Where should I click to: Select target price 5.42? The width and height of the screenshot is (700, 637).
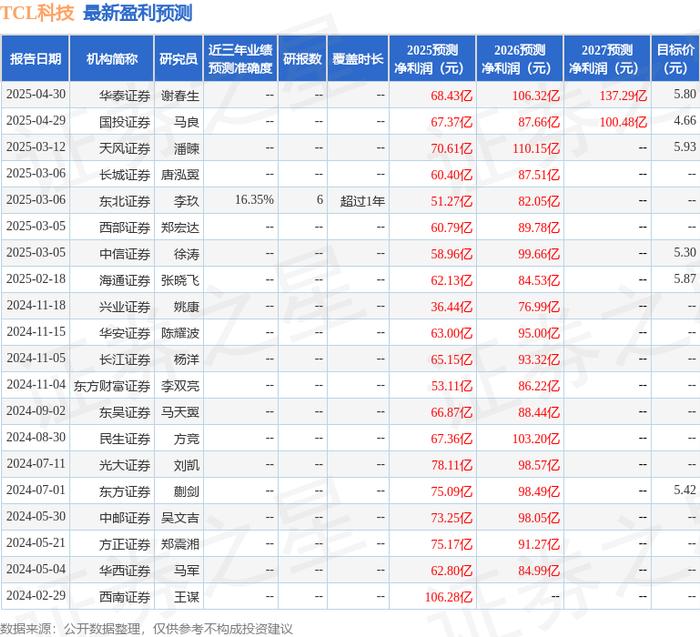[x=685, y=490]
